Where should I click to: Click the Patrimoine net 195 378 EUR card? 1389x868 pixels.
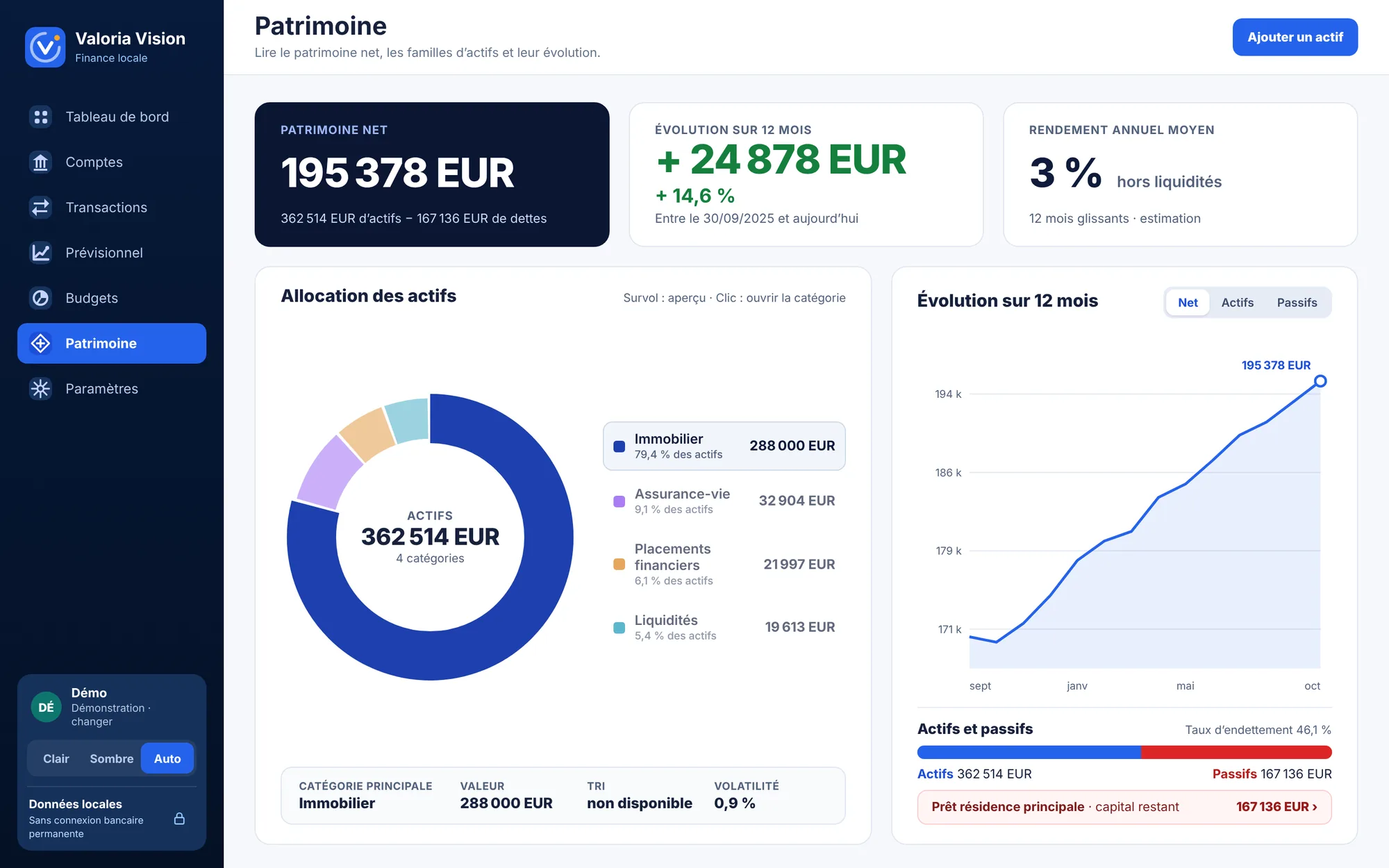tap(432, 174)
